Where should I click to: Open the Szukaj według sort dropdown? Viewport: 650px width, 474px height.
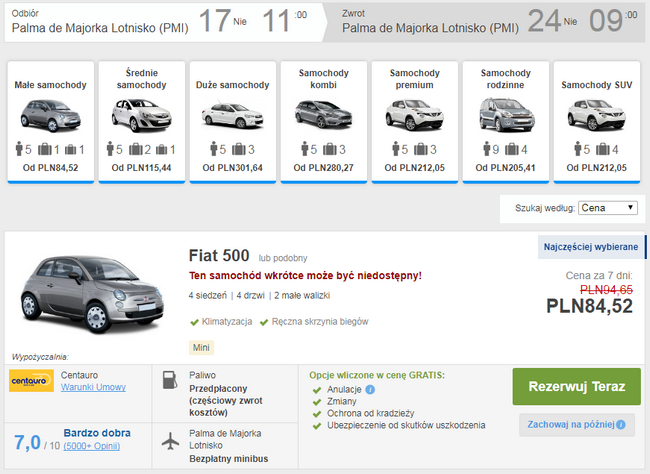tap(608, 208)
